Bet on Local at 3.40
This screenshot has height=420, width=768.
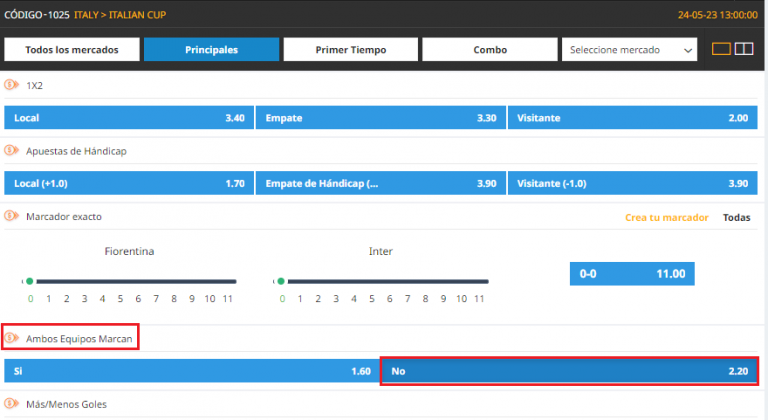point(128,118)
